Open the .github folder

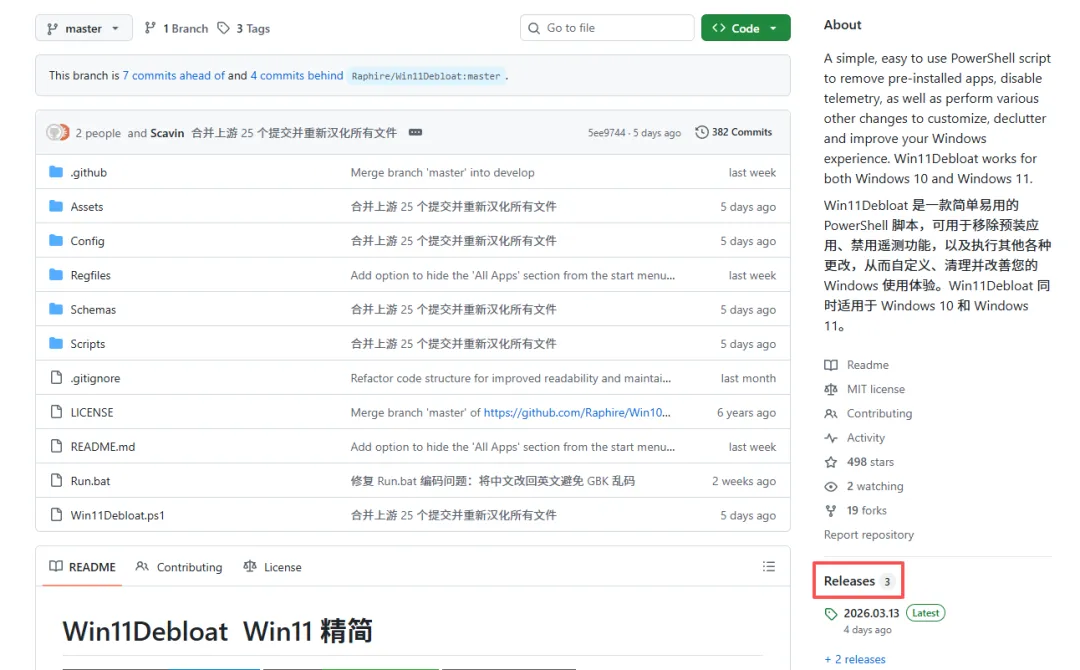[x=89, y=172]
